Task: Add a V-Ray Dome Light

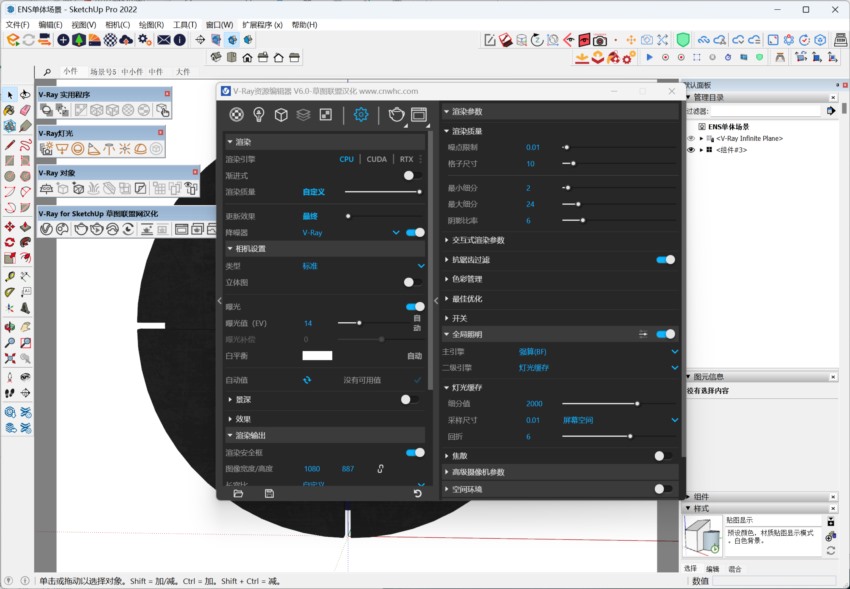Action: 140,148
